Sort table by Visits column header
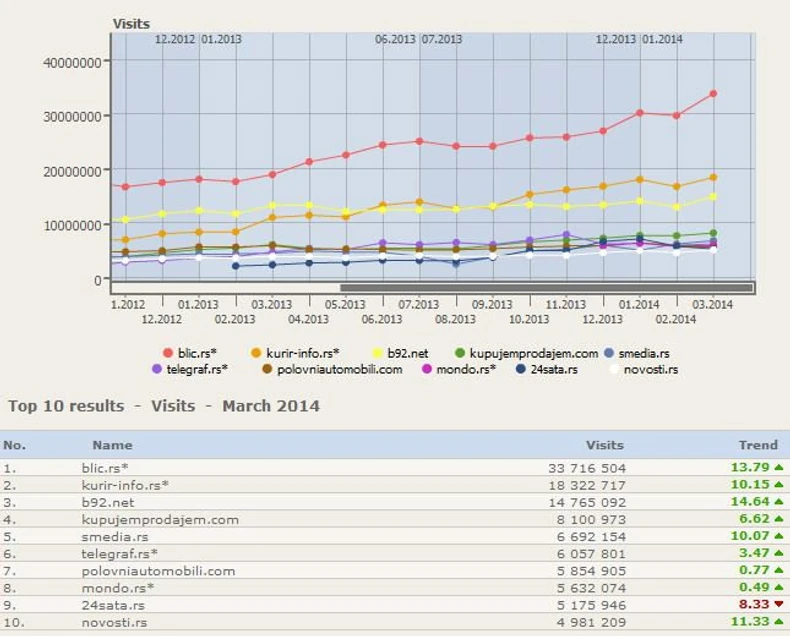This screenshot has height=636, width=790. (604, 445)
